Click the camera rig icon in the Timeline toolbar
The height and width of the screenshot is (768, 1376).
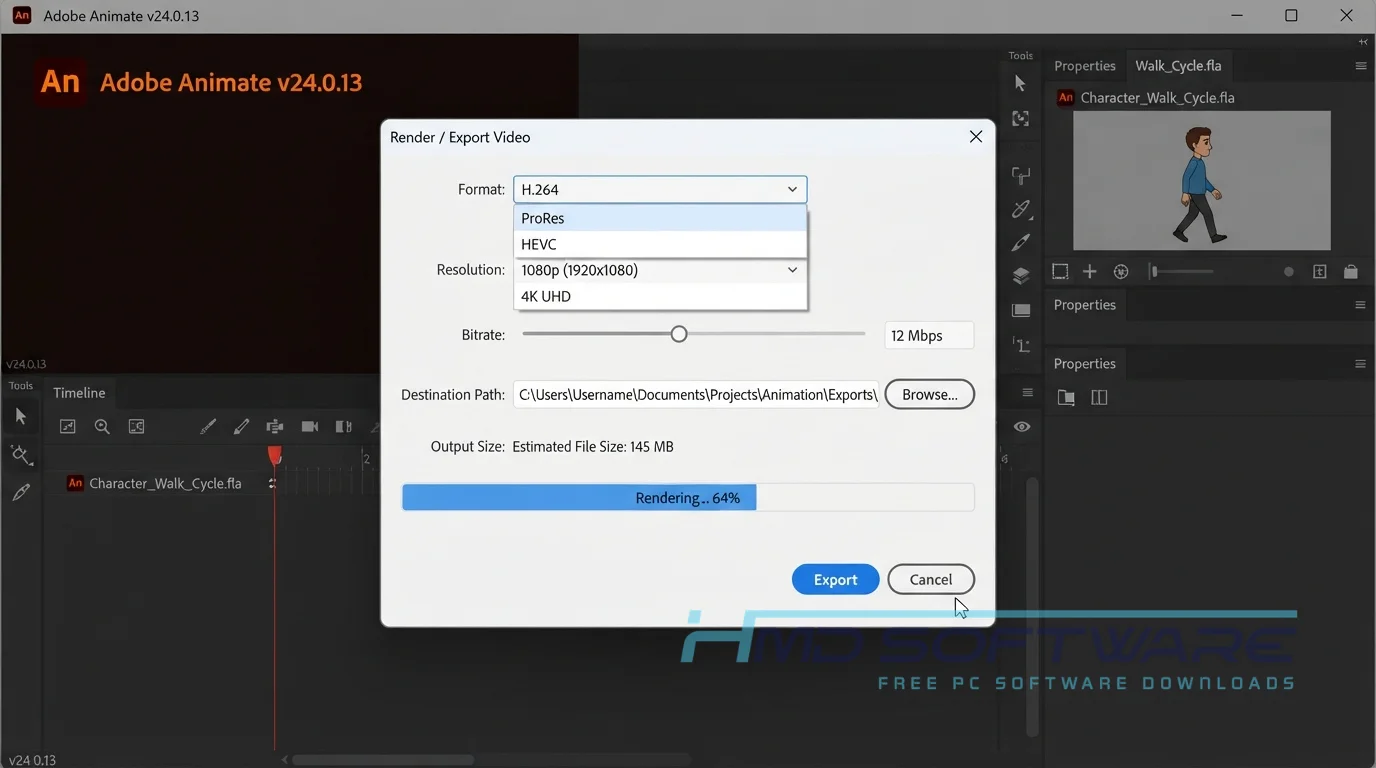(275, 427)
